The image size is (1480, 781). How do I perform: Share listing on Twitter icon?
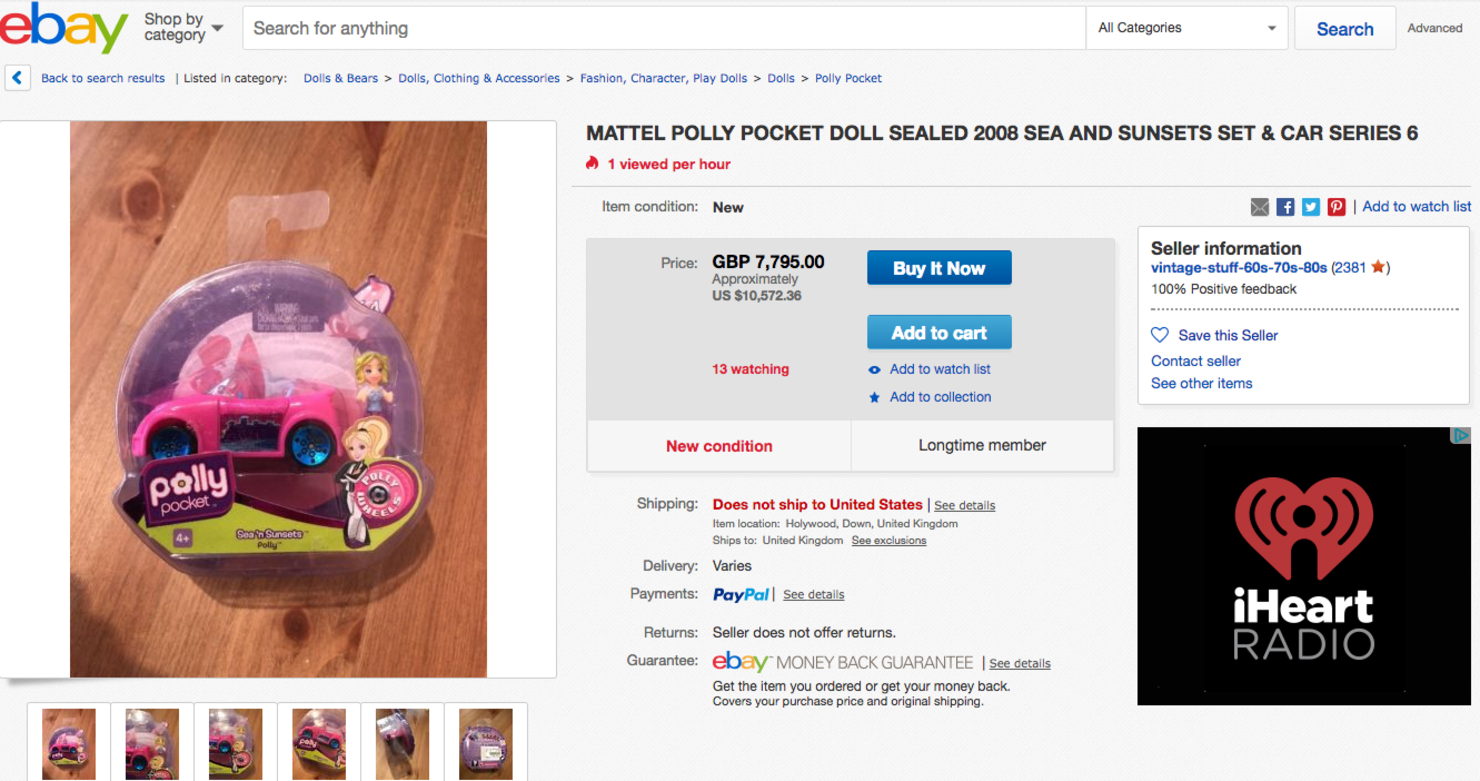tap(1311, 207)
